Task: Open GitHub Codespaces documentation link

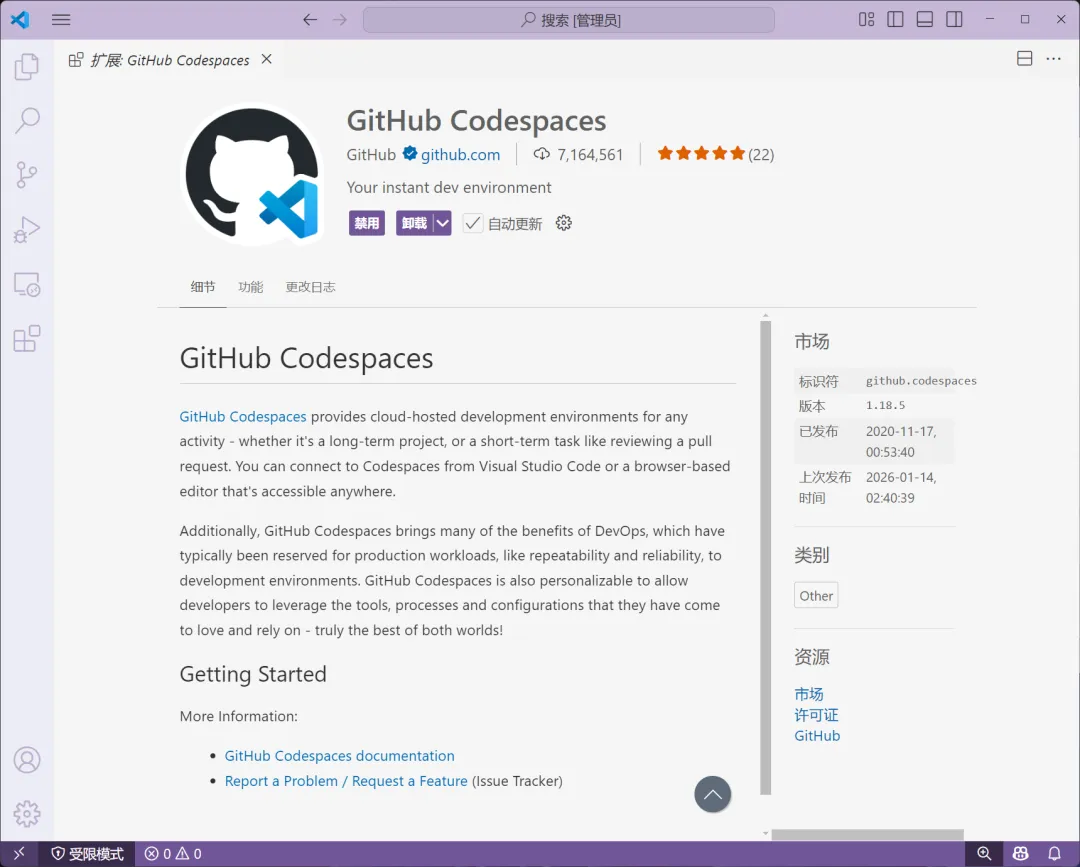Action: coord(340,755)
